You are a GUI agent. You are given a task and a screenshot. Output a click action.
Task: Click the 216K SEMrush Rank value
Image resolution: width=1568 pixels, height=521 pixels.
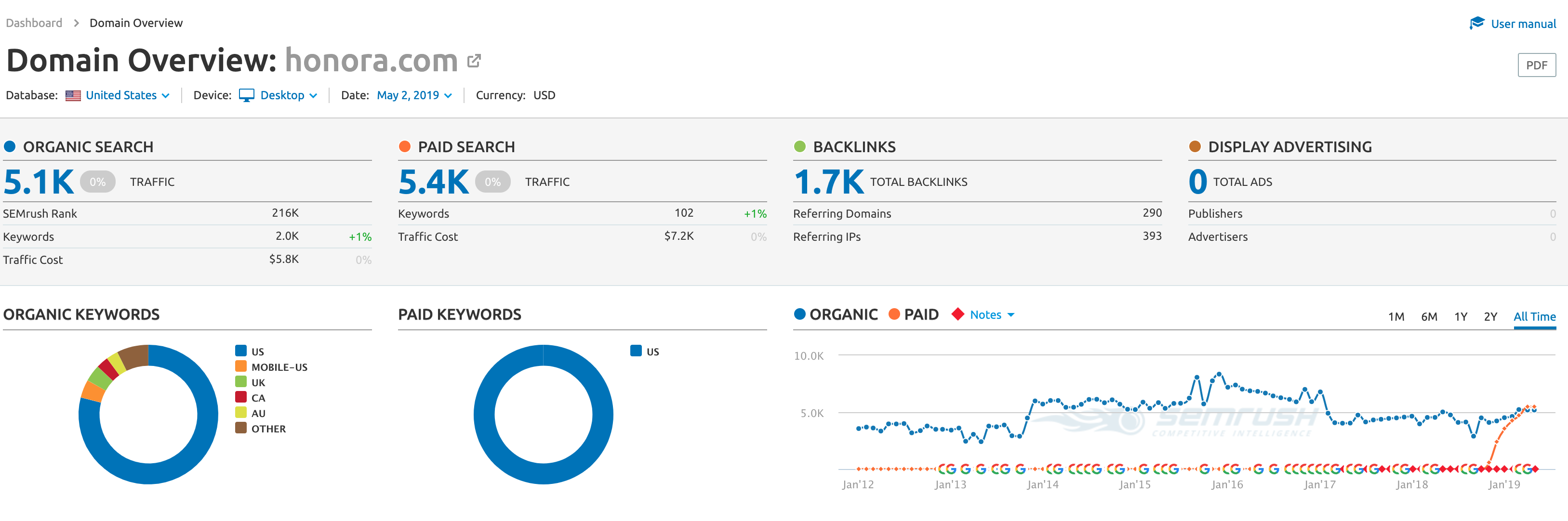click(285, 213)
